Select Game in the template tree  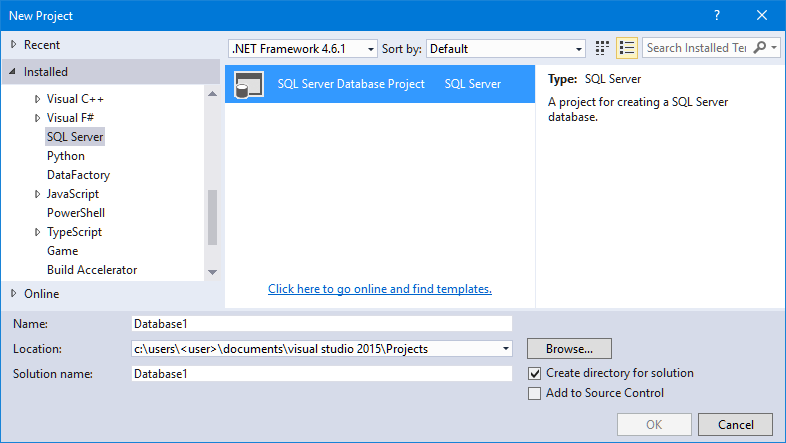click(62, 251)
